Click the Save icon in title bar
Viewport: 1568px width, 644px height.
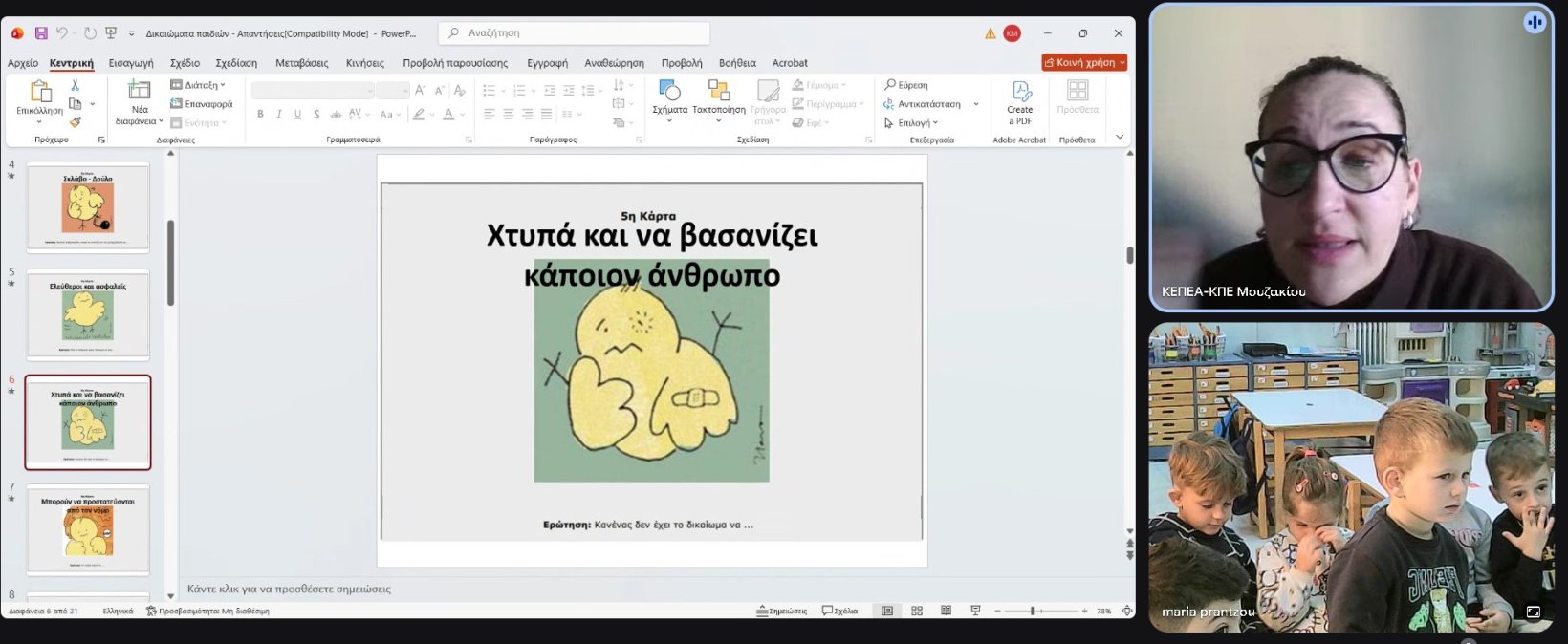pos(41,33)
